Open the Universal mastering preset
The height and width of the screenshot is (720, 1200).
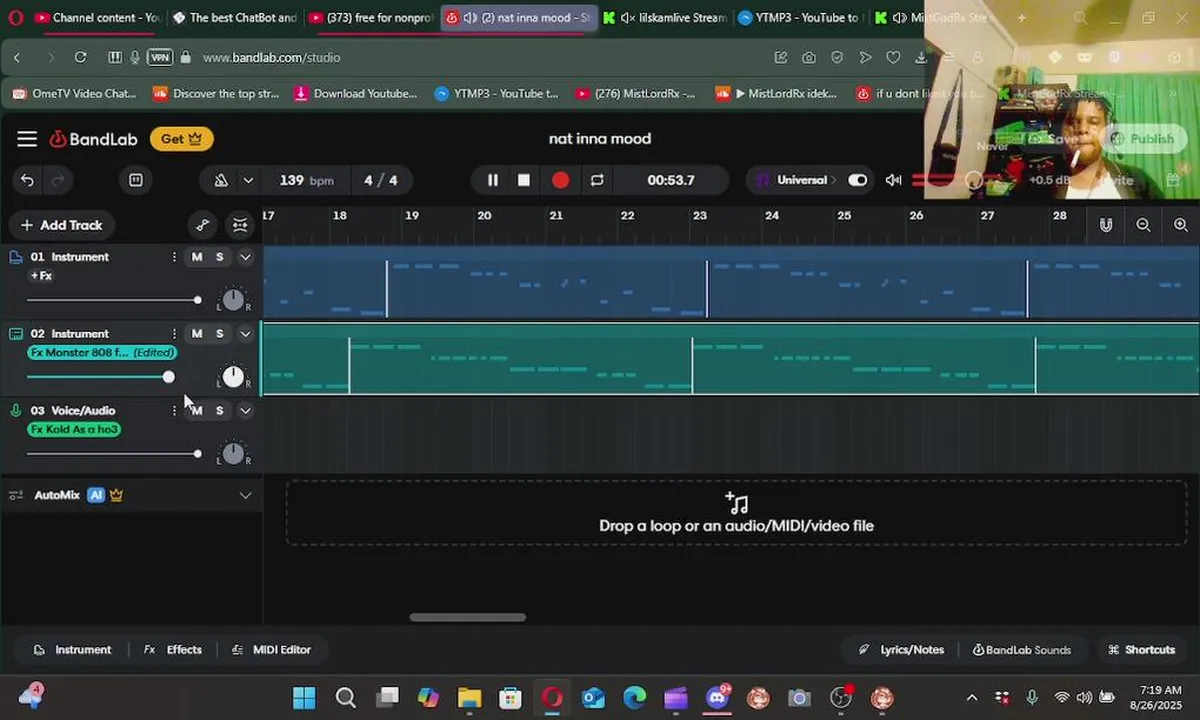(795, 180)
